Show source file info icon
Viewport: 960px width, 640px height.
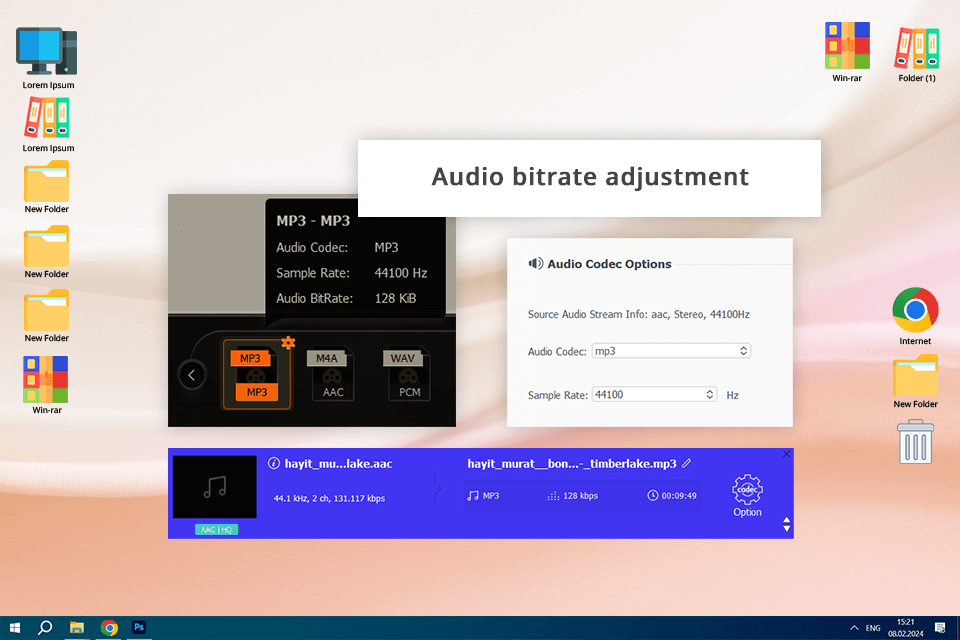pos(274,464)
